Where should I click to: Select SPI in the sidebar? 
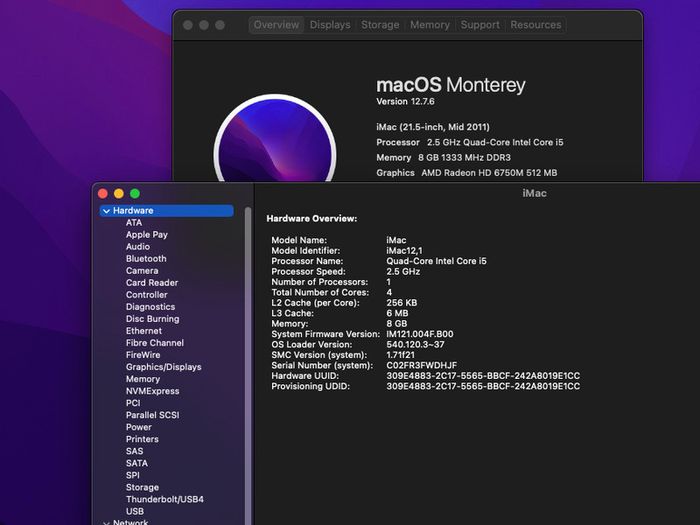(133, 475)
